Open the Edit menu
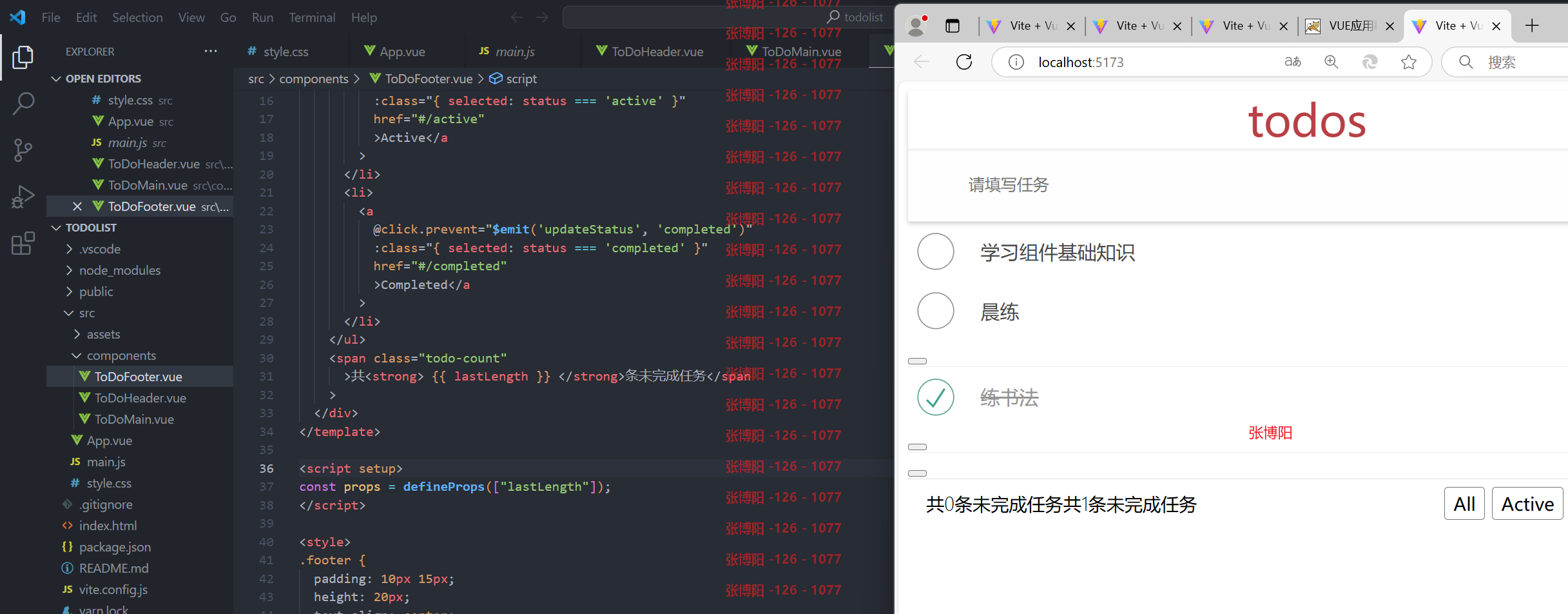Image resolution: width=1568 pixels, height=614 pixels. tap(86, 17)
